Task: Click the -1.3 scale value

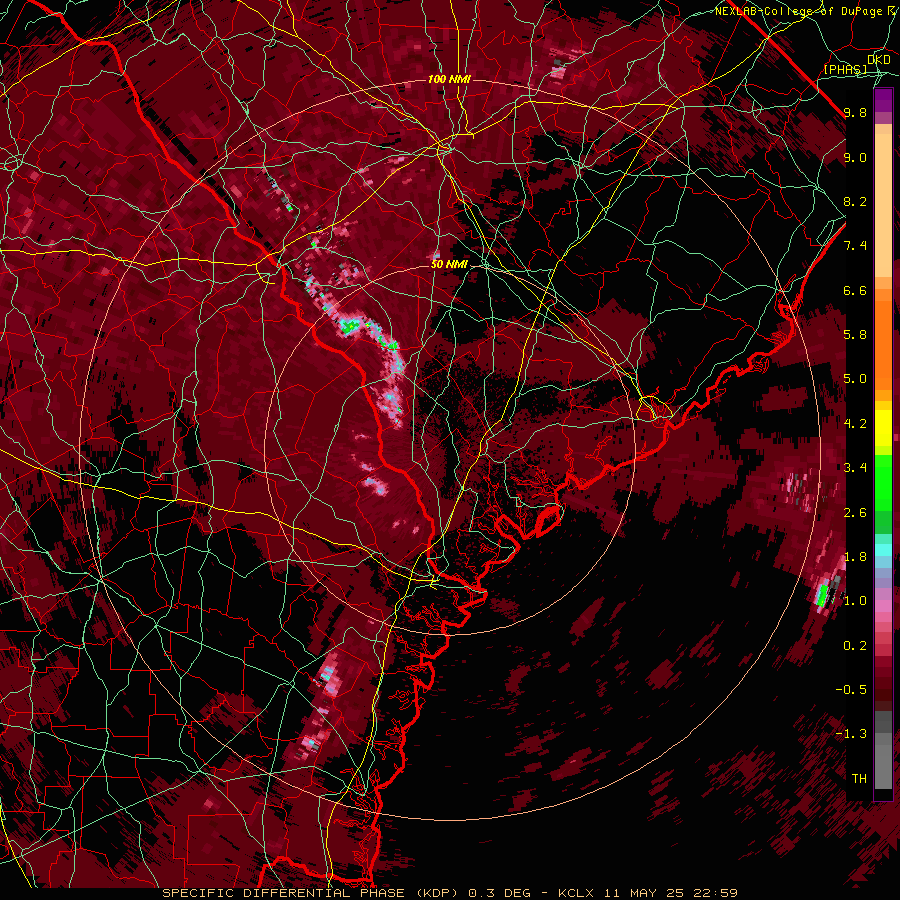Action: (x=851, y=734)
